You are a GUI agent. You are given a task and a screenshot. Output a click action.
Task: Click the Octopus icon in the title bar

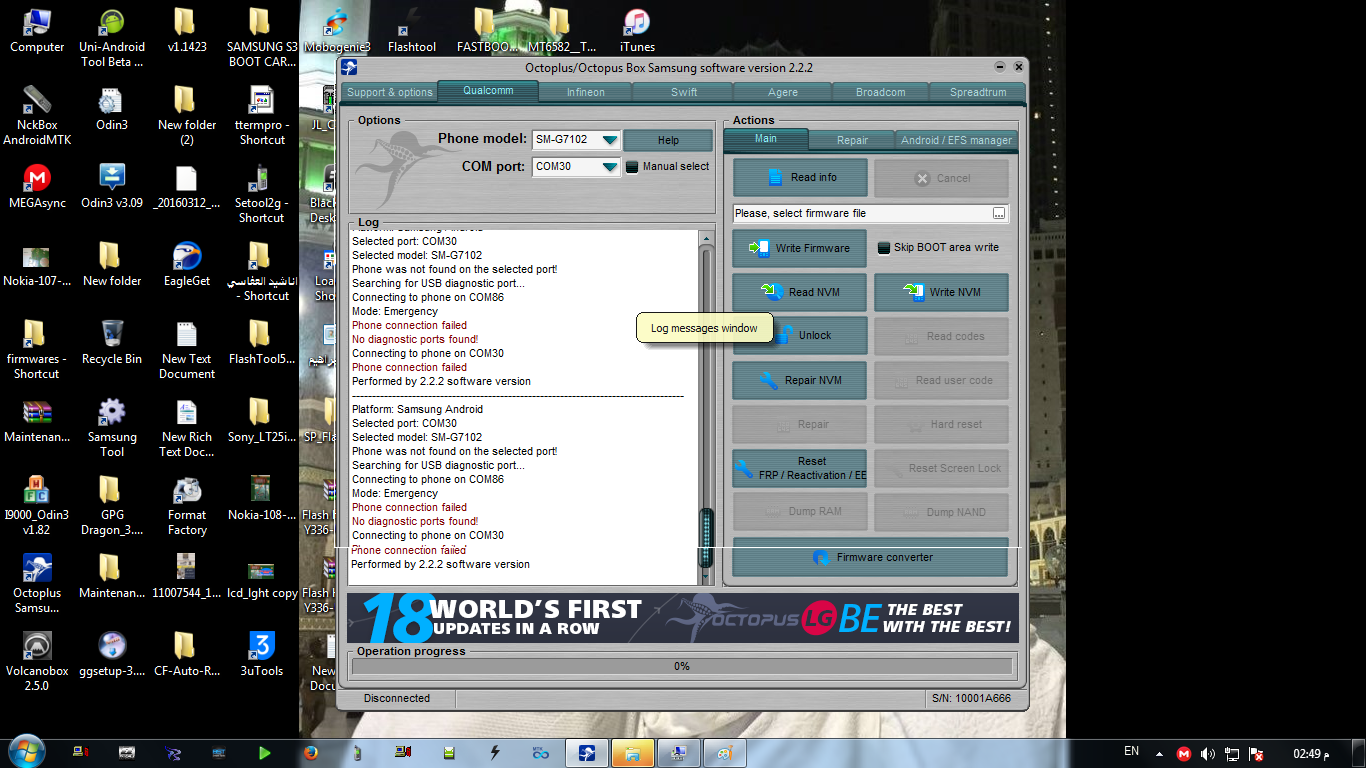coord(349,67)
